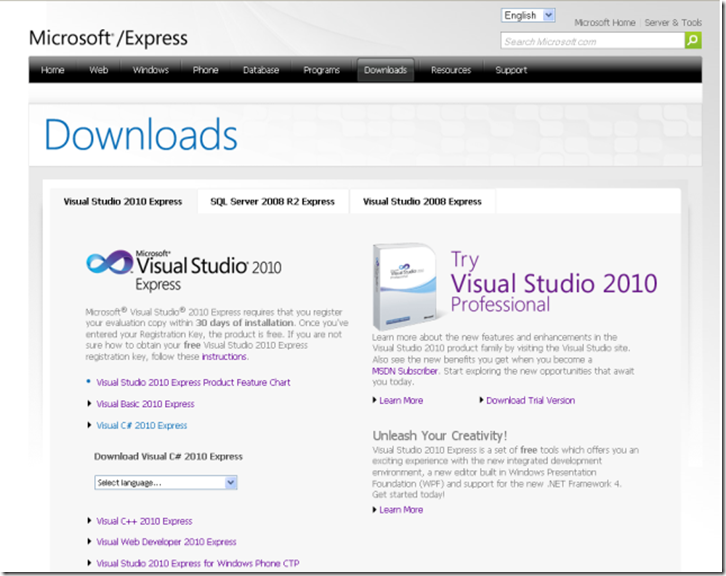The image size is (726, 576).
Task: Open the MSDN Subscriber link
Action: point(405,371)
